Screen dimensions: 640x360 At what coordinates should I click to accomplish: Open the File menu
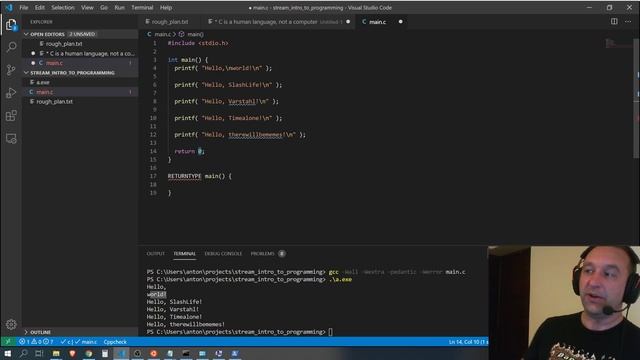coord(24,7)
